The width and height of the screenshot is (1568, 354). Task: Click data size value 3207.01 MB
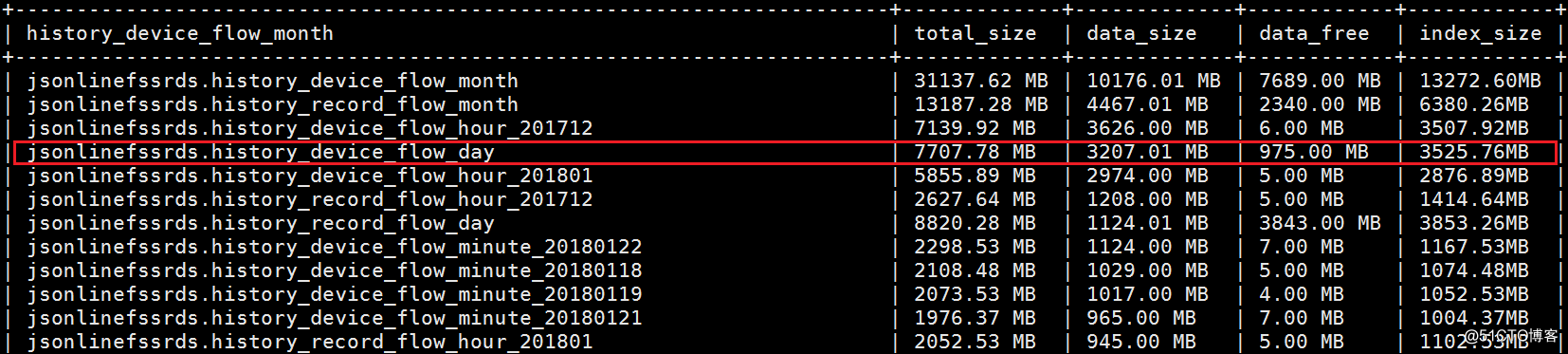click(1148, 152)
